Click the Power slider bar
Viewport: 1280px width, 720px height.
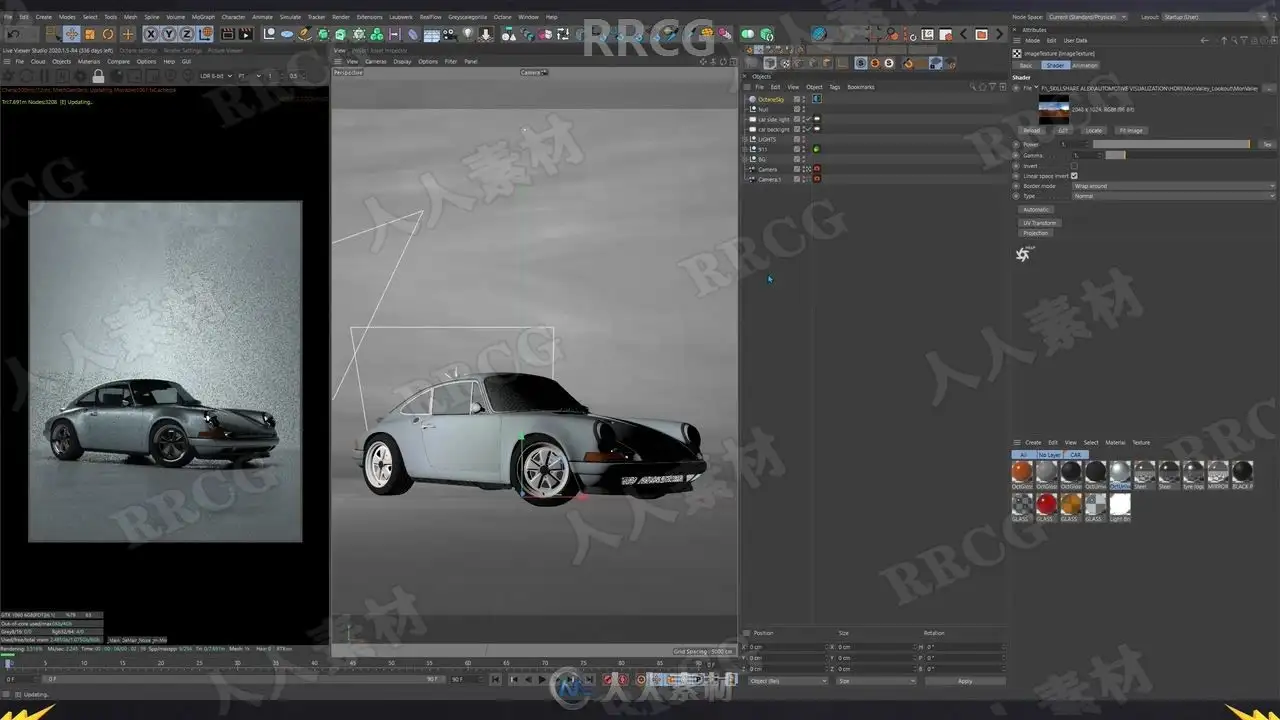click(x=1170, y=144)
